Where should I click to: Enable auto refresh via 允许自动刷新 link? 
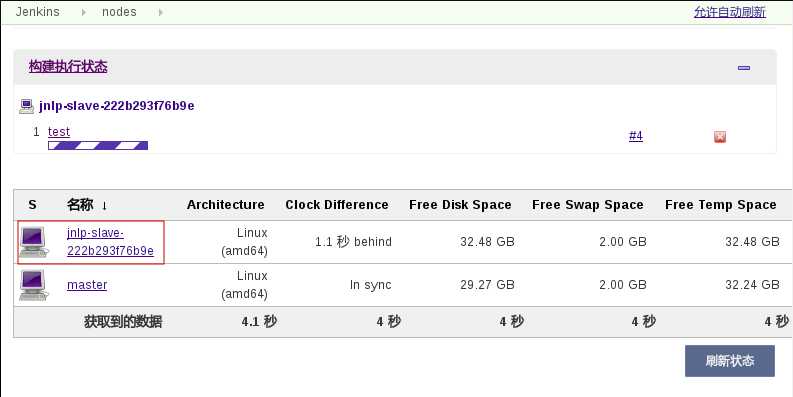coord(729,12)
